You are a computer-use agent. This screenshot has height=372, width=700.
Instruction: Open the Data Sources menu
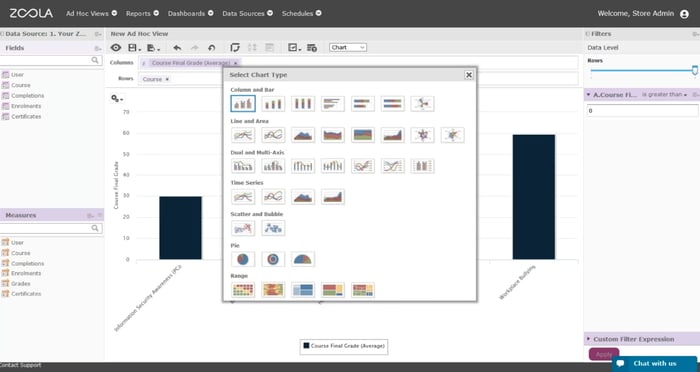pyautogui.click(x=247, y=13)
